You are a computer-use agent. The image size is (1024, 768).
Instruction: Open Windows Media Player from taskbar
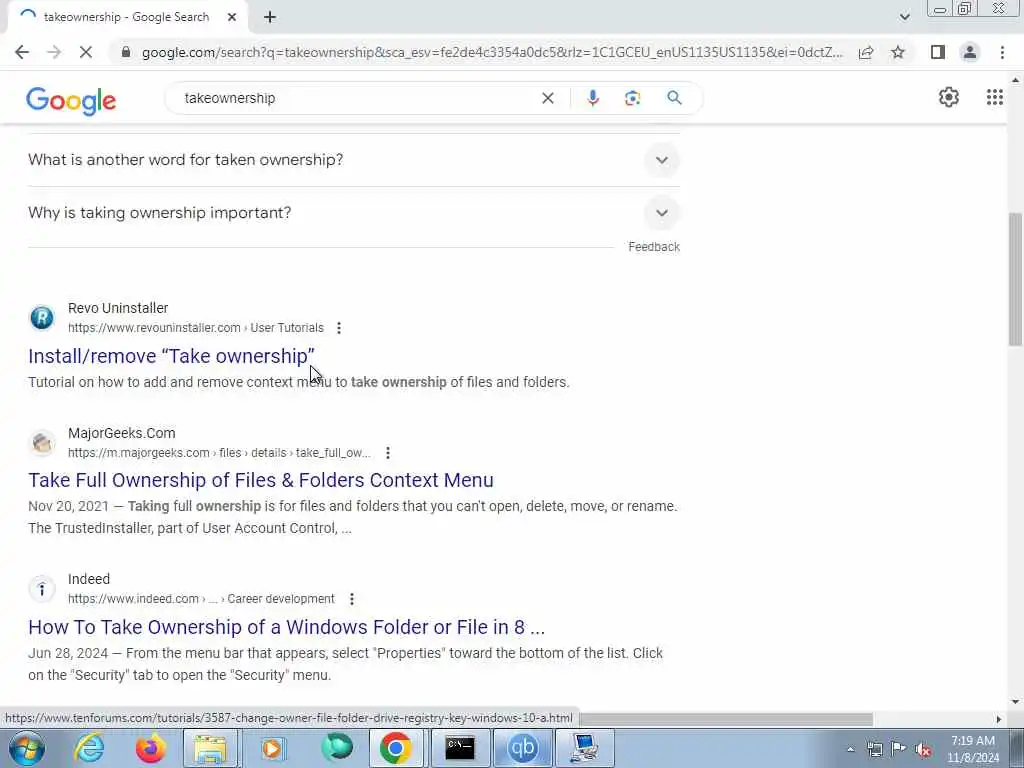tap(273, 748)
